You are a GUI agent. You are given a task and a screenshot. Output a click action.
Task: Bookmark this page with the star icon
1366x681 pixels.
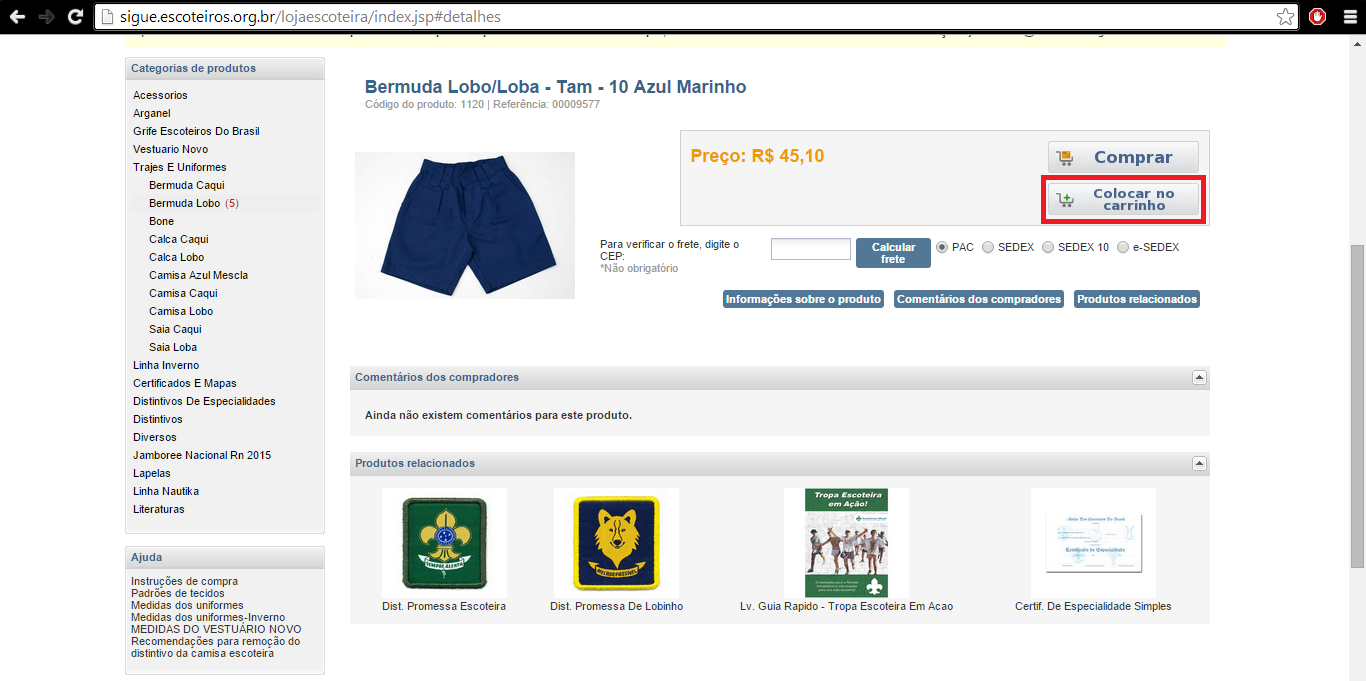[x=1285, y=17]
